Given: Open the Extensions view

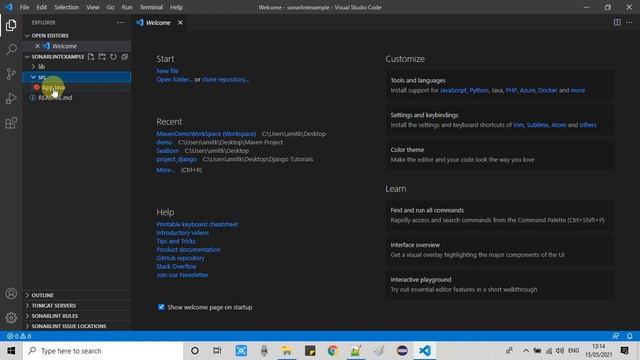Looking at the screenshot, I should click(x=11, y=123).
